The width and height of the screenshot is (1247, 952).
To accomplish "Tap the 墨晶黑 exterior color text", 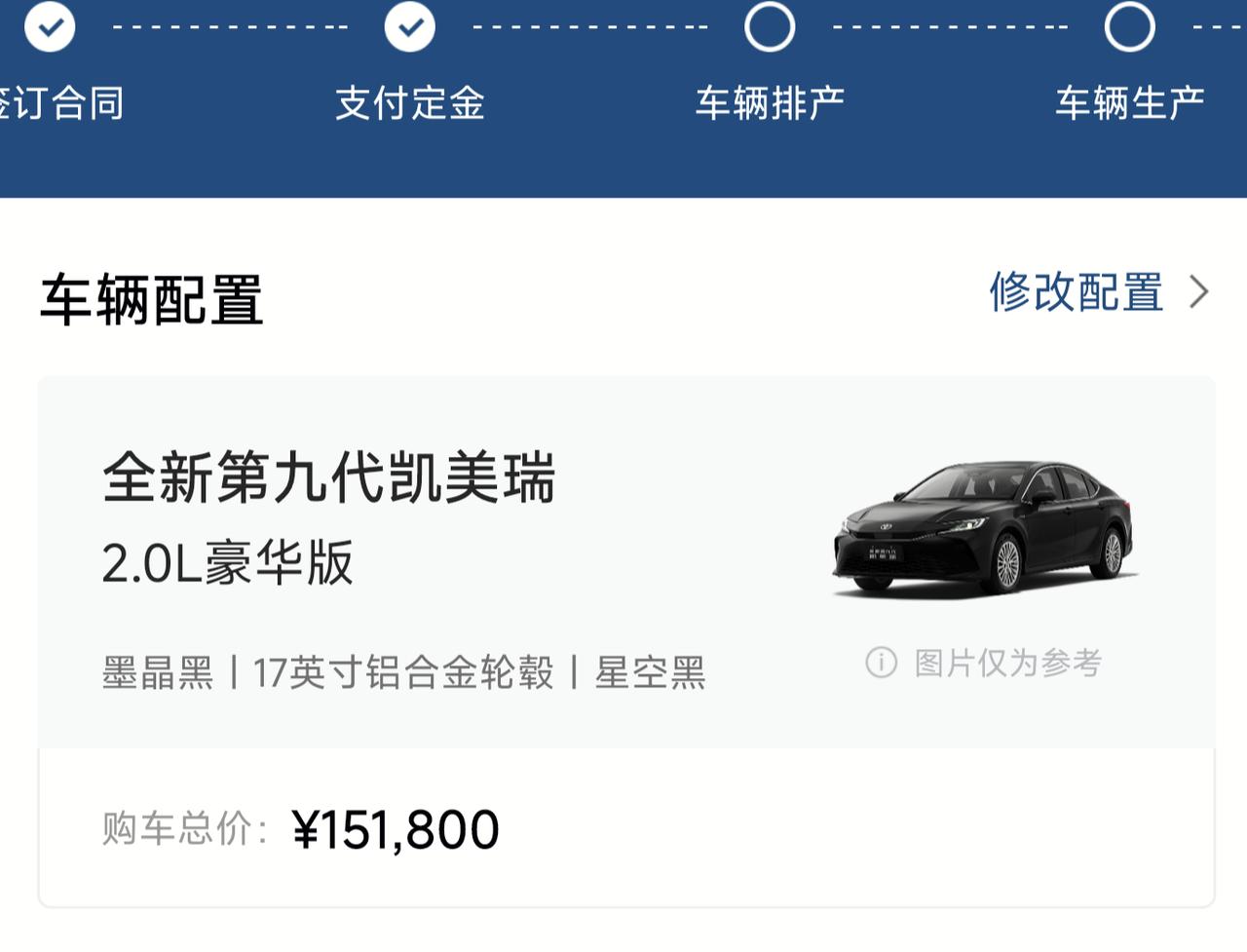I will pyautogui.click(x=158, y=672).
